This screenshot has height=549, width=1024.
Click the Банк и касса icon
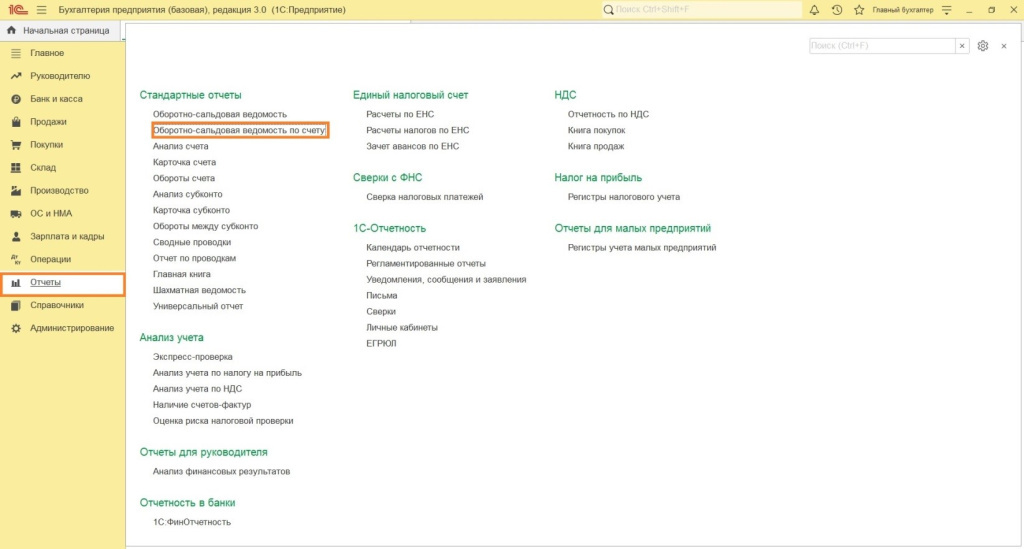pos(16,99)
